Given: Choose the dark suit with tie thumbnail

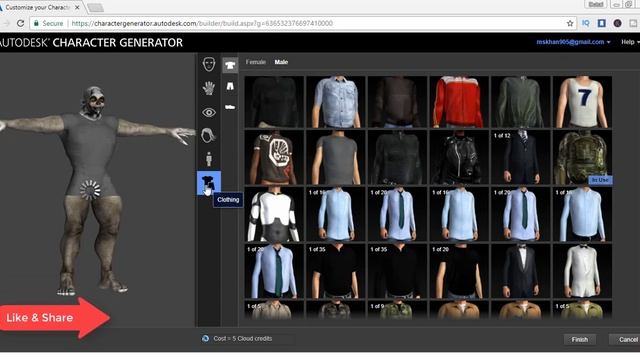Looking at the screenshot, I should [521, 158].
